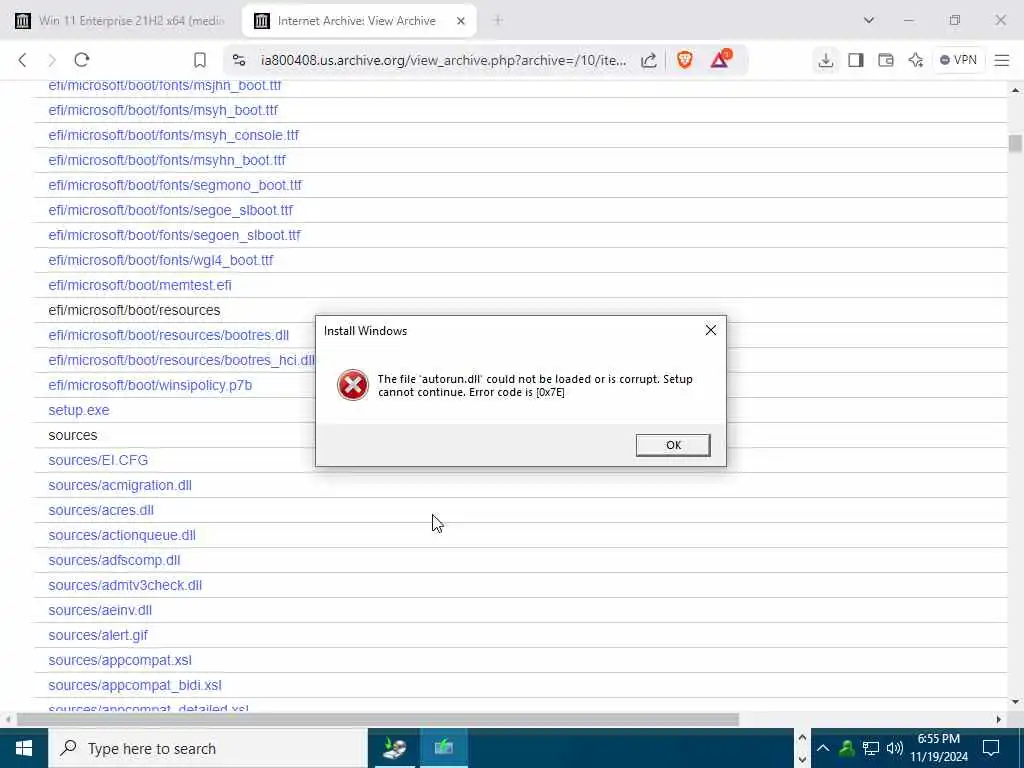Show hidden system tray icons chevron
Screen dimensions: 1024x768
(823, 748)
